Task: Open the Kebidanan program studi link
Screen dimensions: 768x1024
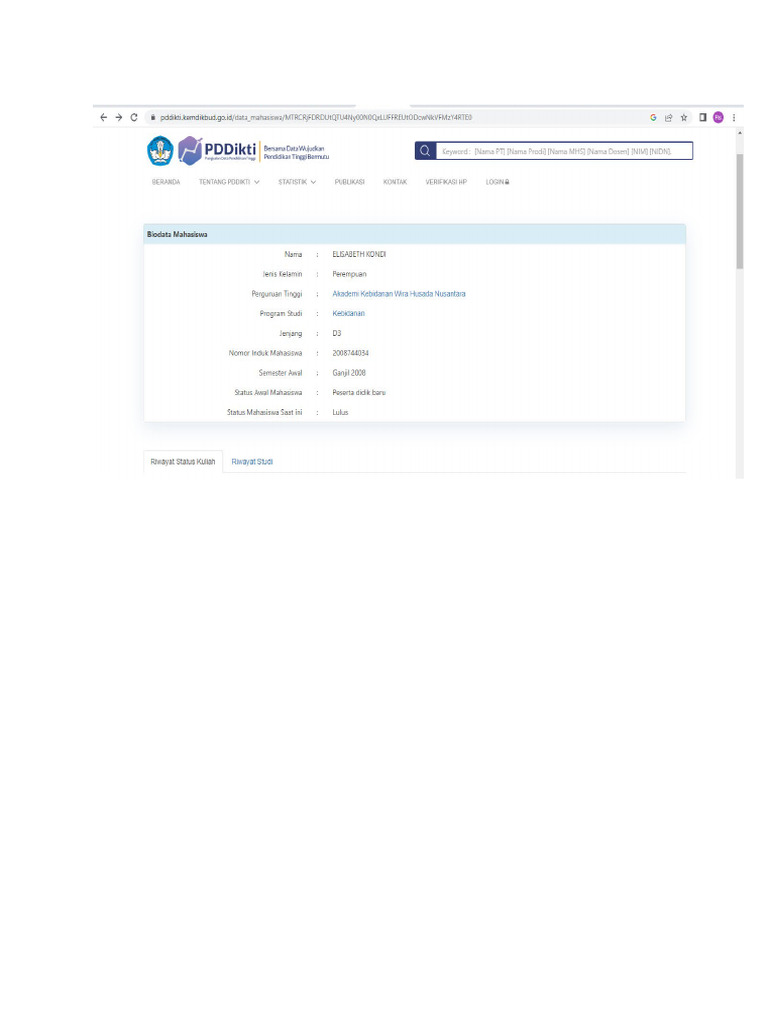Action: click(x=348, y=313)
